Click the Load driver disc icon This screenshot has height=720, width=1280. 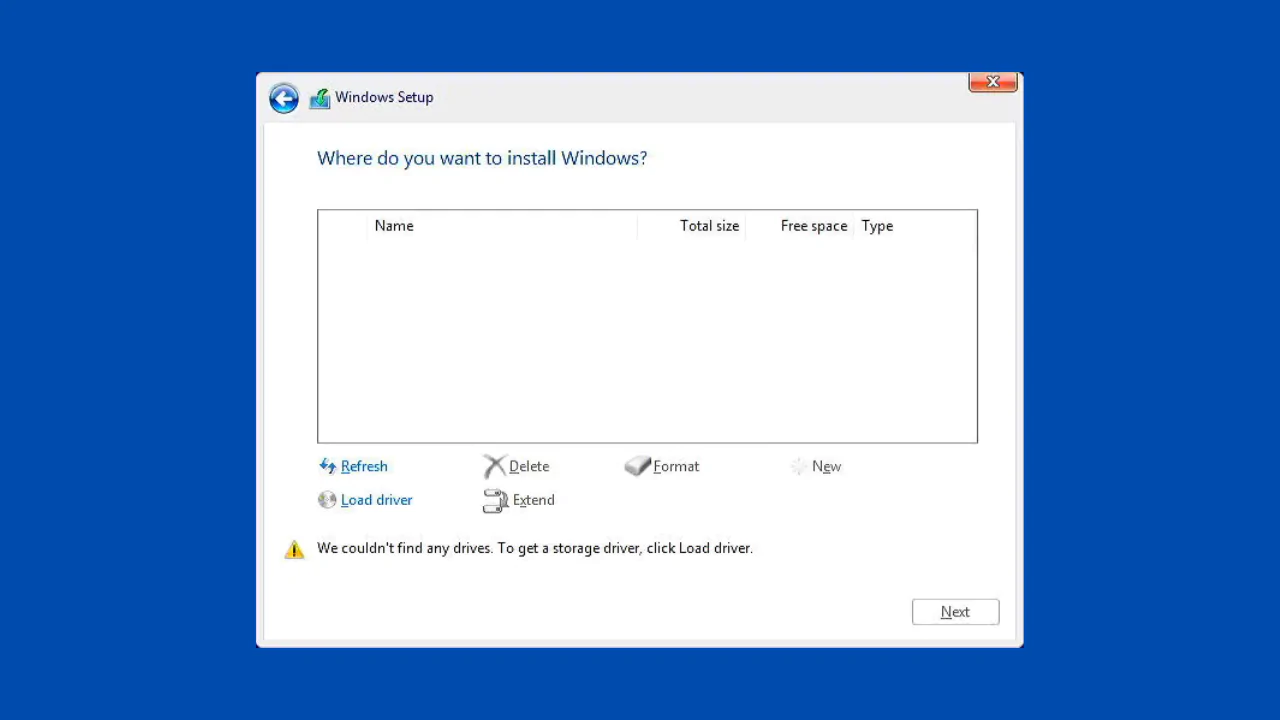(327, 500)
